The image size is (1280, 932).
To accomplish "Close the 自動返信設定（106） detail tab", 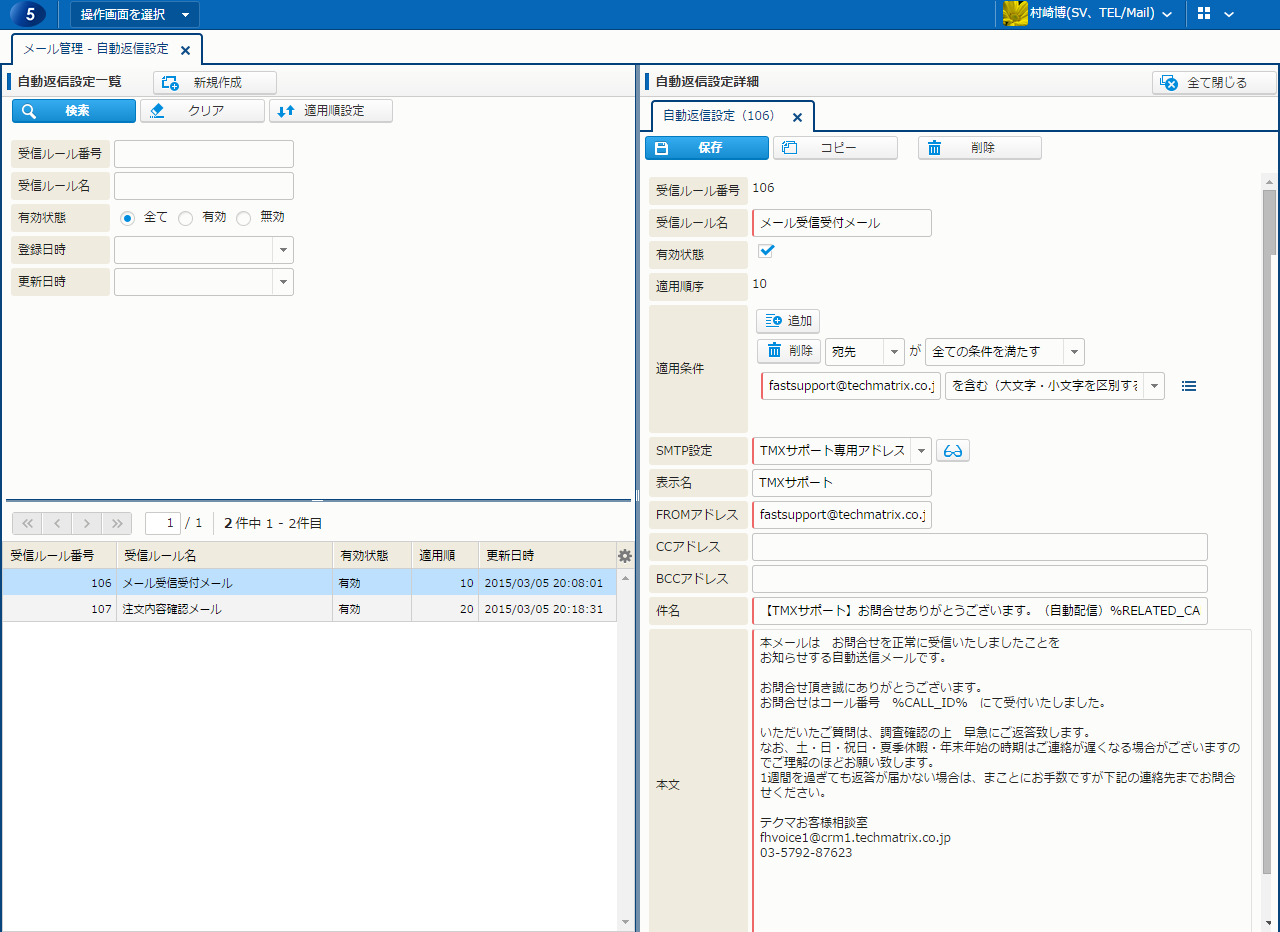I will click(x=797, y=117).
